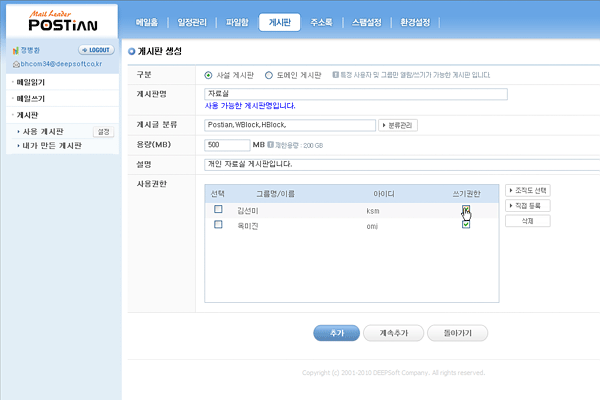This screenshot has width=600, height=400.
Task: Open the 주소록 tab
Action: click(321, 23)
